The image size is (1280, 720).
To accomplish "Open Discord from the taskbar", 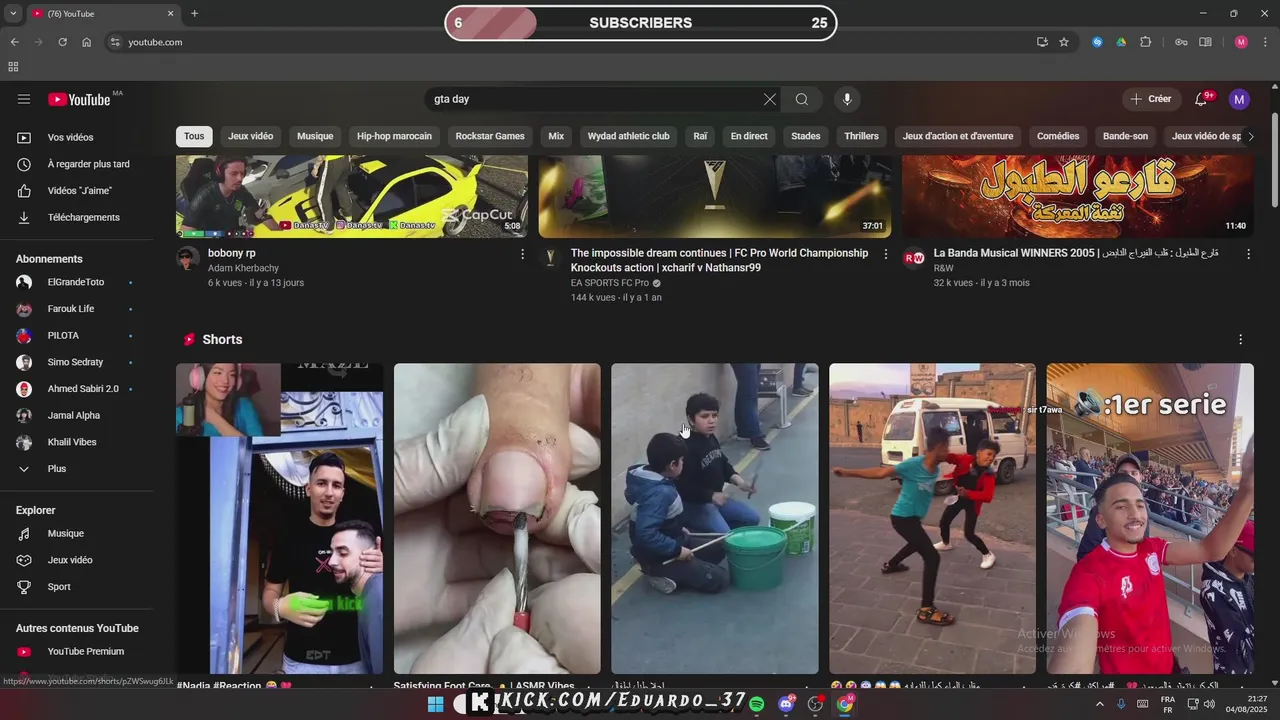I will point(786,704).
